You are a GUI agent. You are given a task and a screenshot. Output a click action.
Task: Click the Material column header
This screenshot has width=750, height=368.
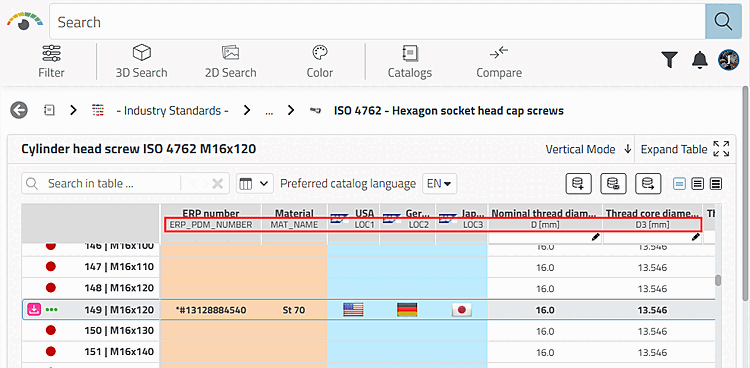(294, 218)
